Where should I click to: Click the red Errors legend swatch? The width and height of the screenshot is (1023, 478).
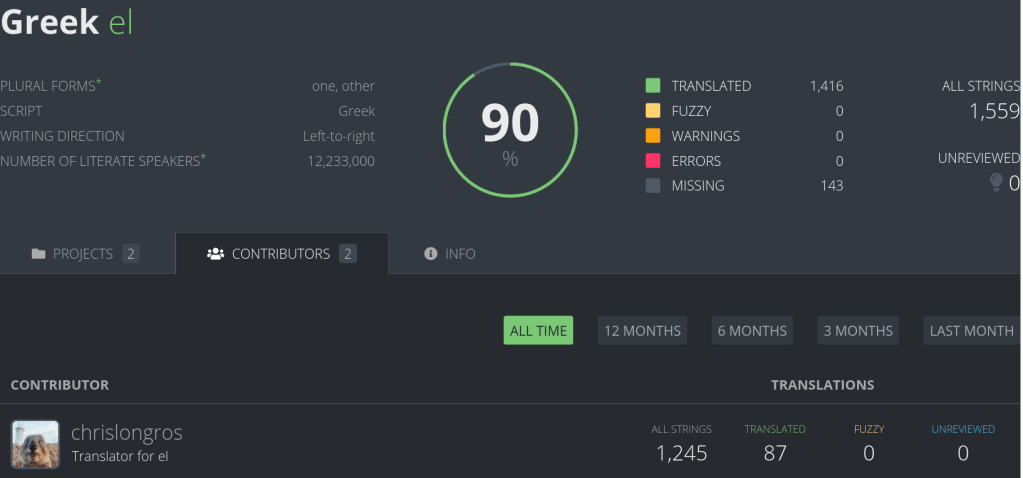pyautogui.click(x=653, y=161)
